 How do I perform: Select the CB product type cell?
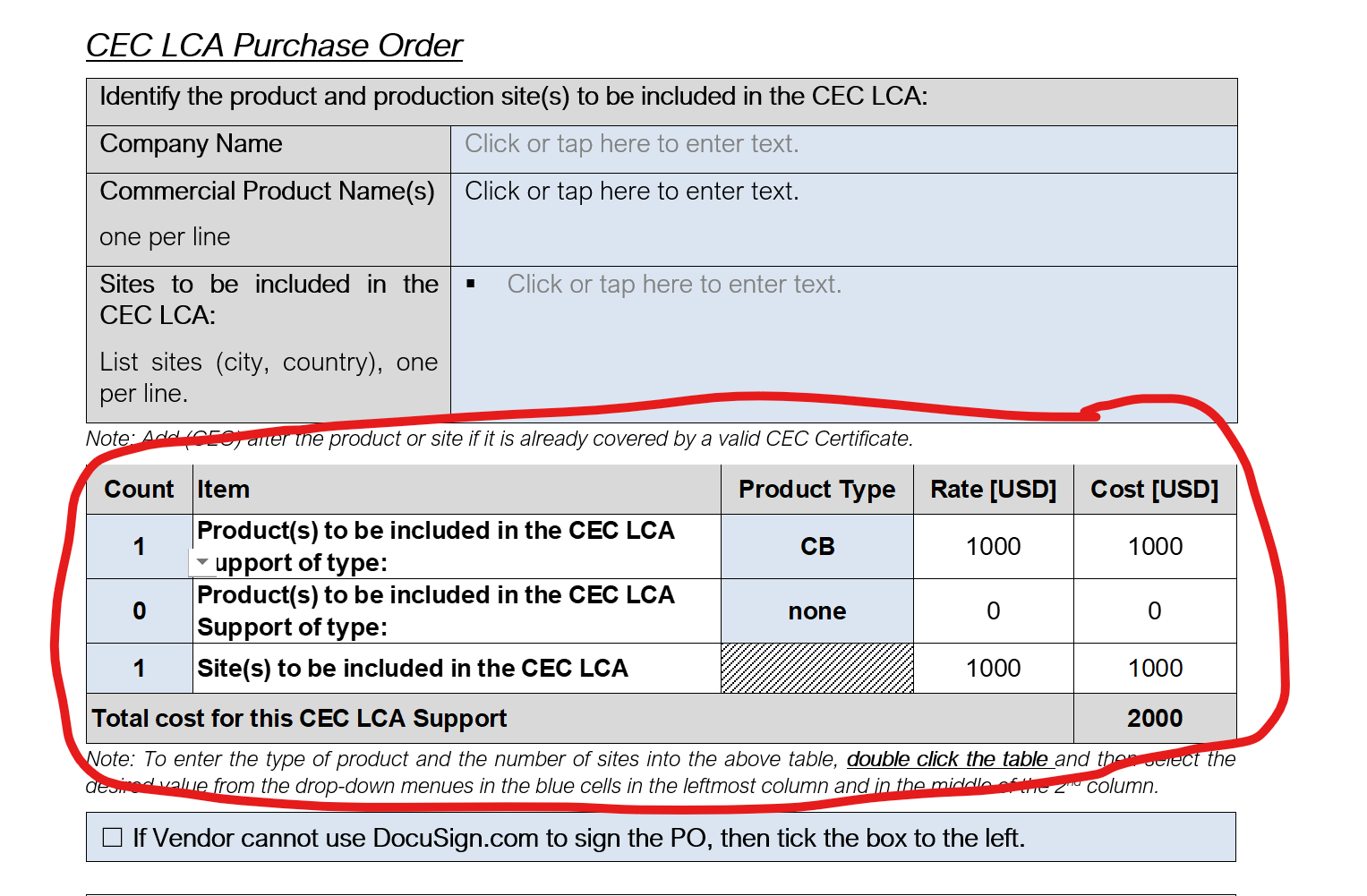point(816,547)
